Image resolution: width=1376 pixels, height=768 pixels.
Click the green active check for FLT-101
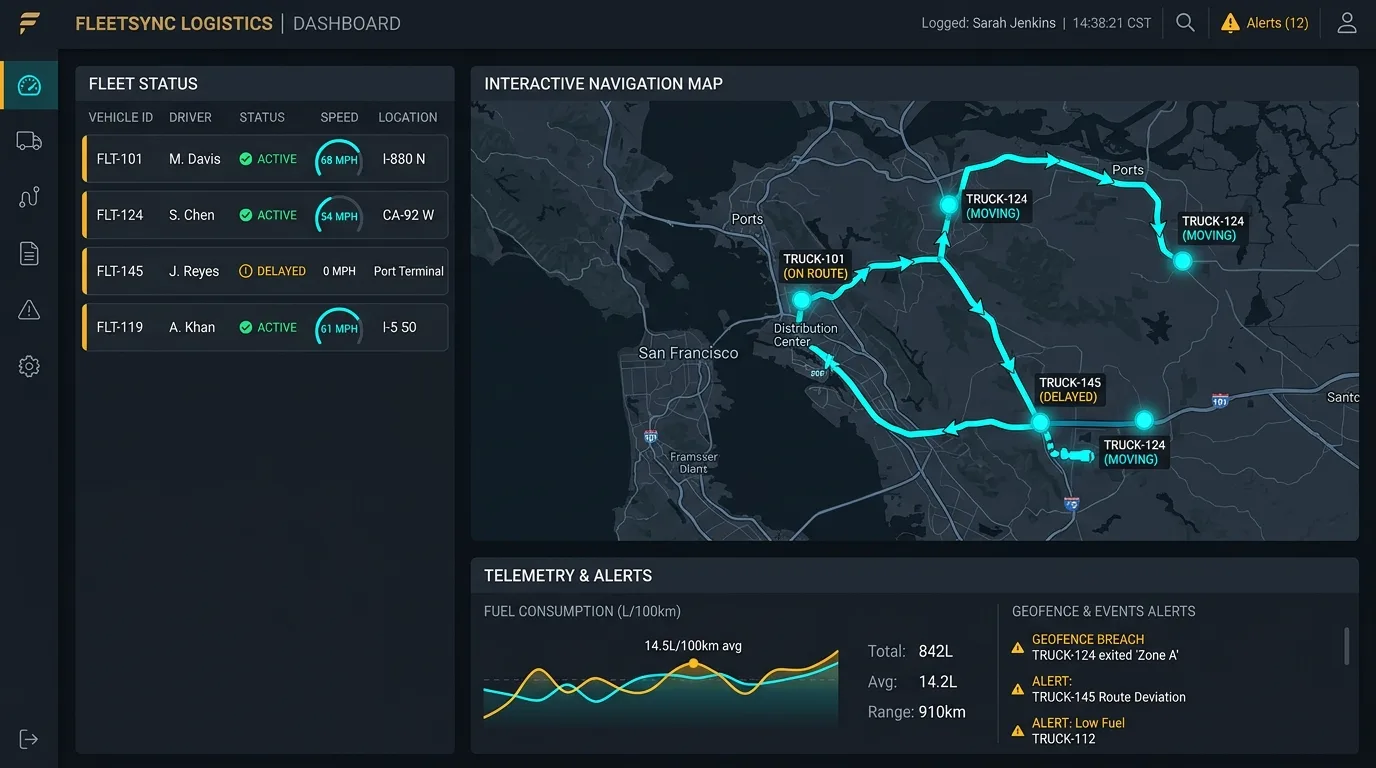(245, 159)
